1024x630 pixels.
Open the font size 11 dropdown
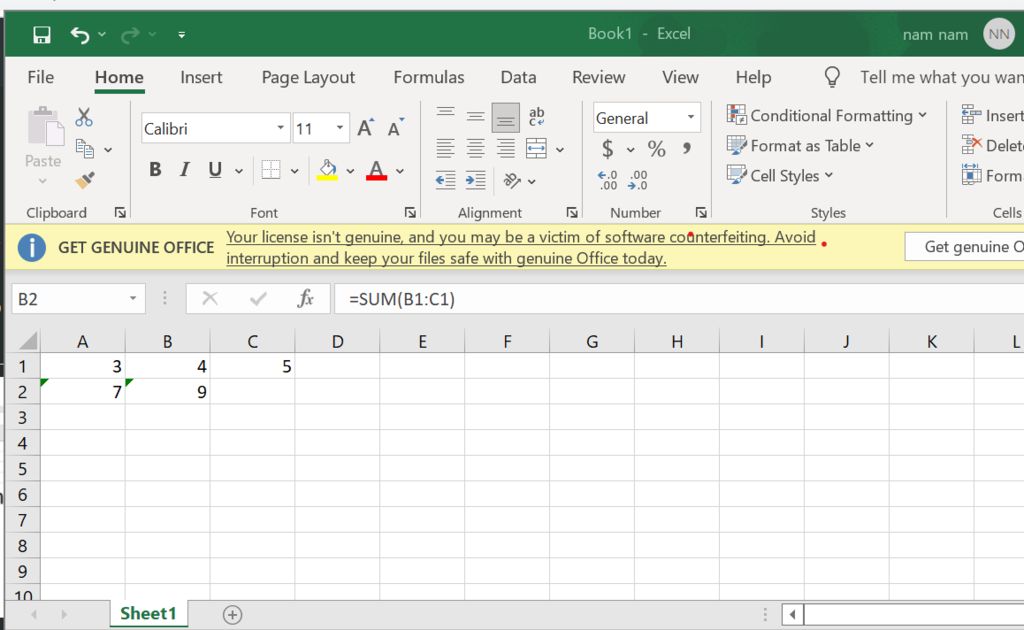coord(340,128)
